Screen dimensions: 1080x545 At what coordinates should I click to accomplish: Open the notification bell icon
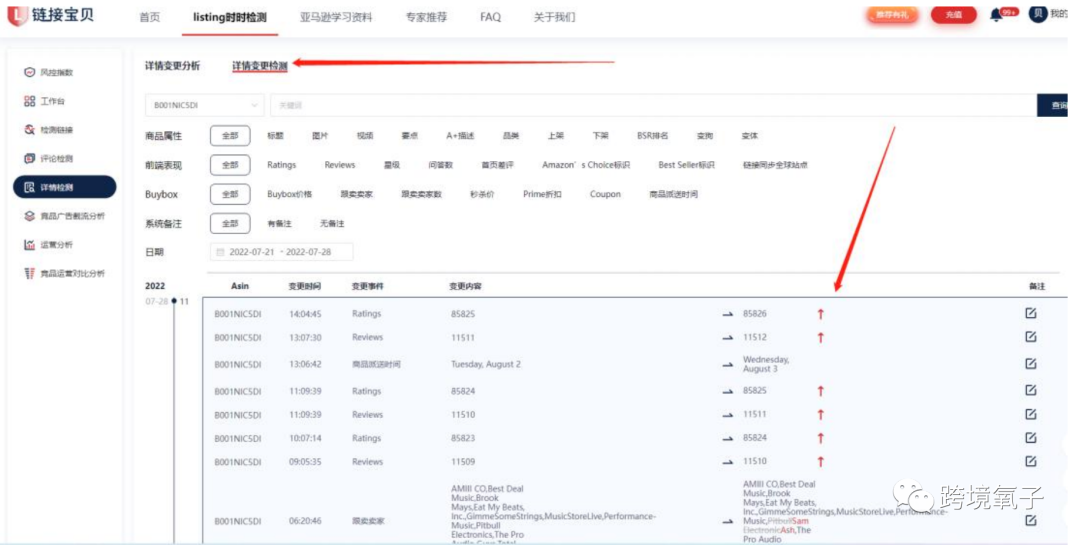tap(996, 15)
